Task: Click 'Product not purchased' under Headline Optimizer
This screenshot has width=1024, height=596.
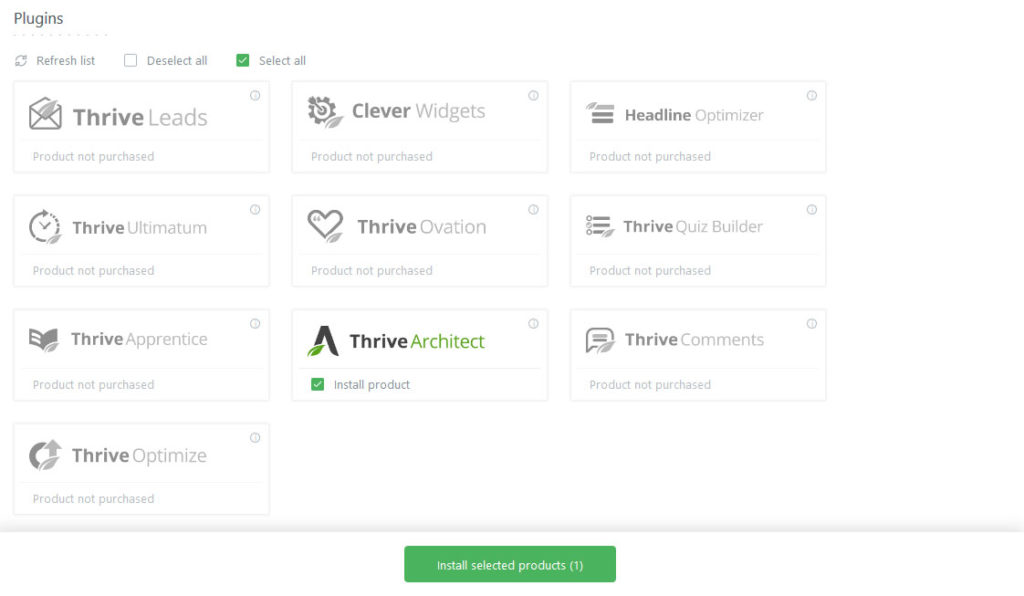Action: (650, 157)
